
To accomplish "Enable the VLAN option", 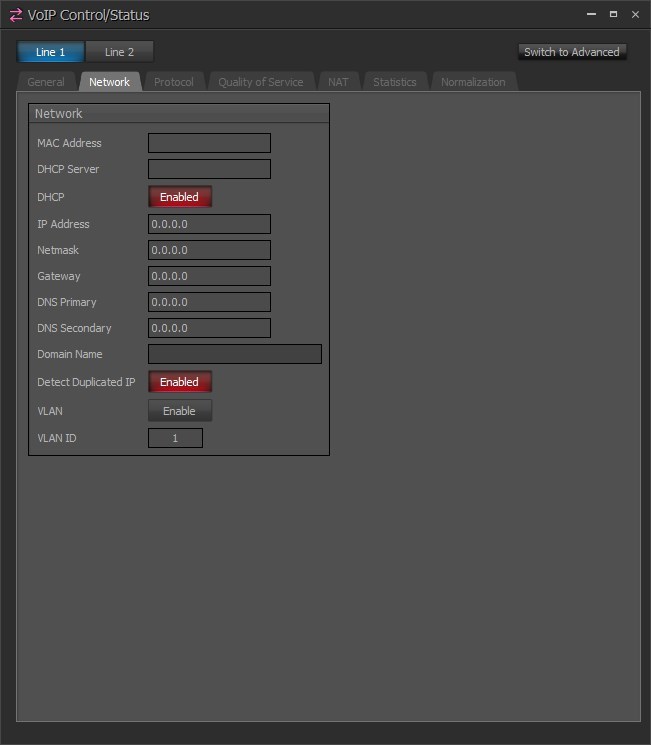I will [180, 411].
